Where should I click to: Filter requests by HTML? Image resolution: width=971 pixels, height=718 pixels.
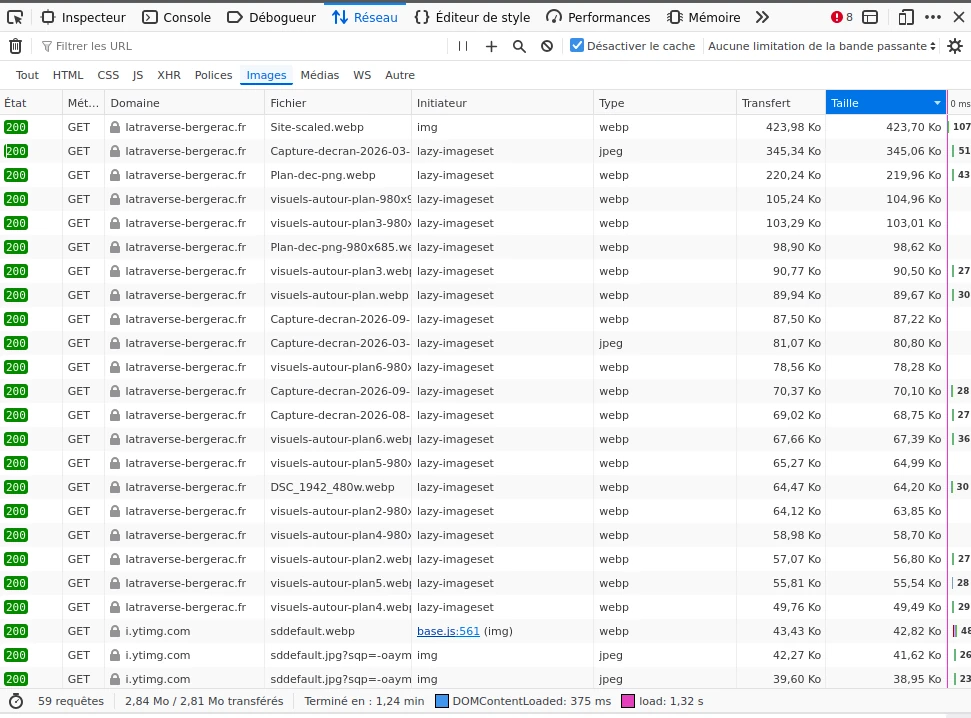point(68,75)
